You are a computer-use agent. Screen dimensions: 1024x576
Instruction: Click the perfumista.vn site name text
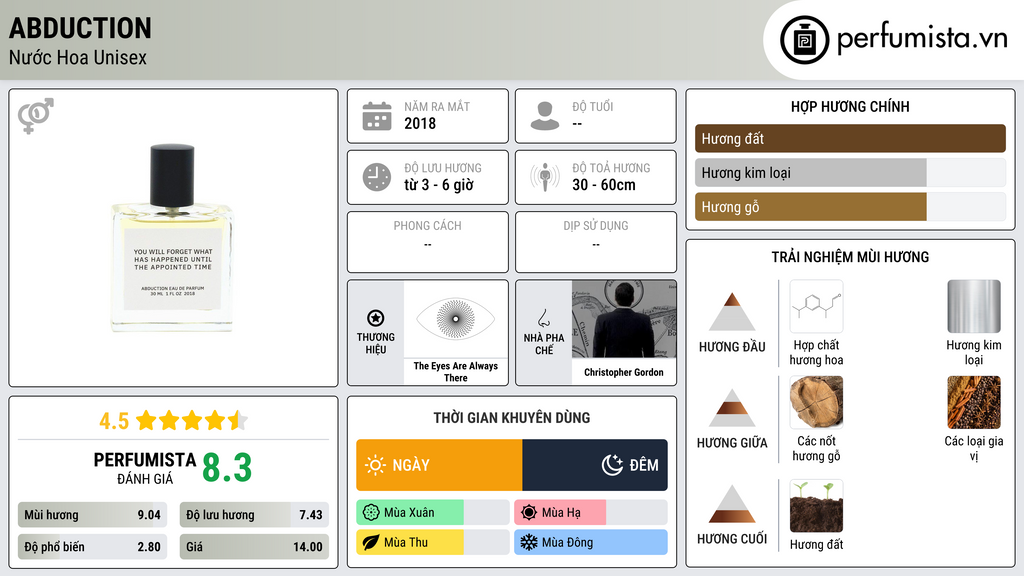(x=922, y=39)
